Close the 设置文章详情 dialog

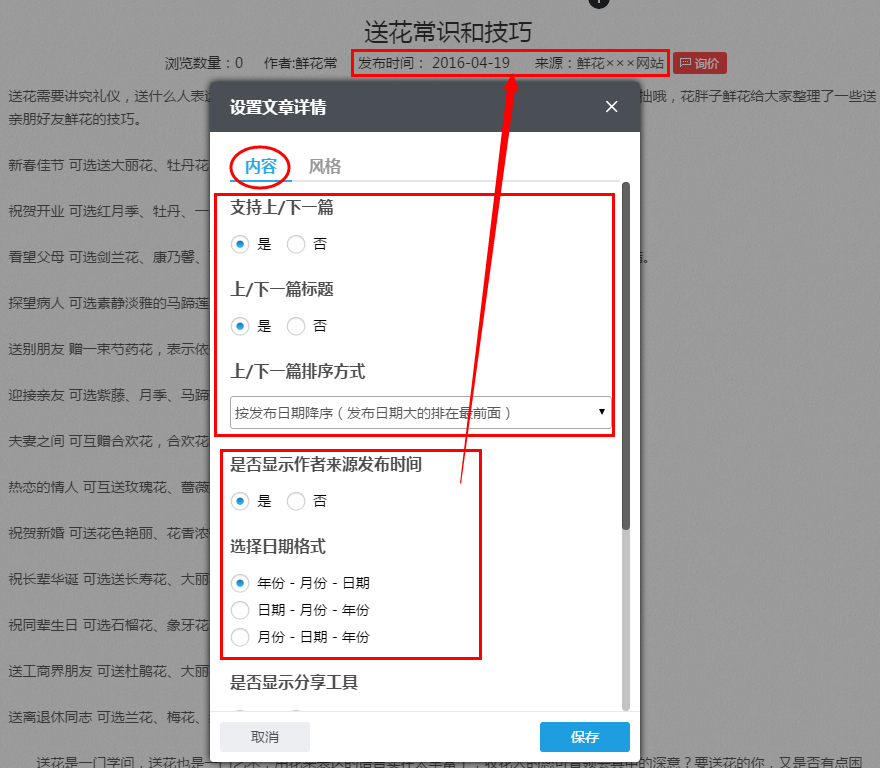pos(611,106)
